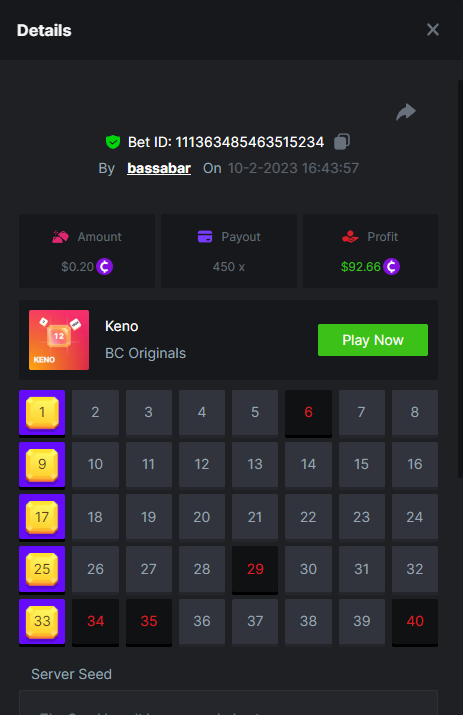Click red keno number 6
Screen dimensions: 463x715
(x=308, y=413)
